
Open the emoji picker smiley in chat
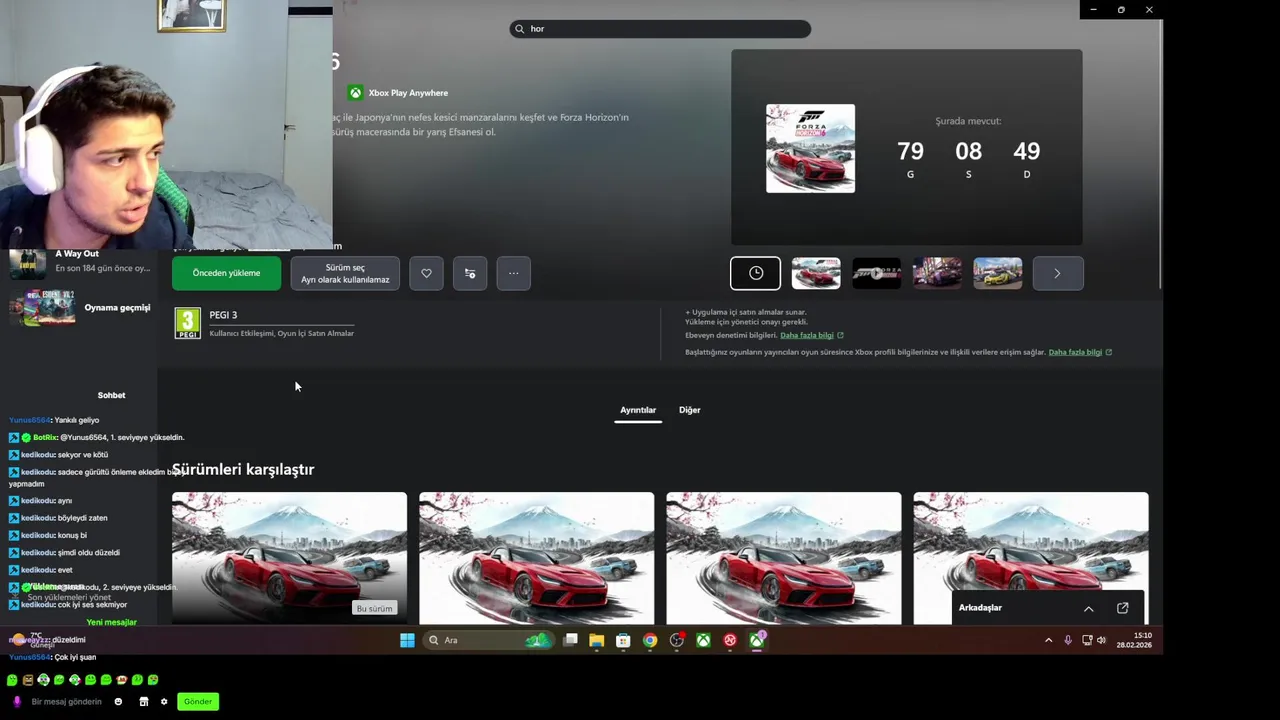coord(118,702)
